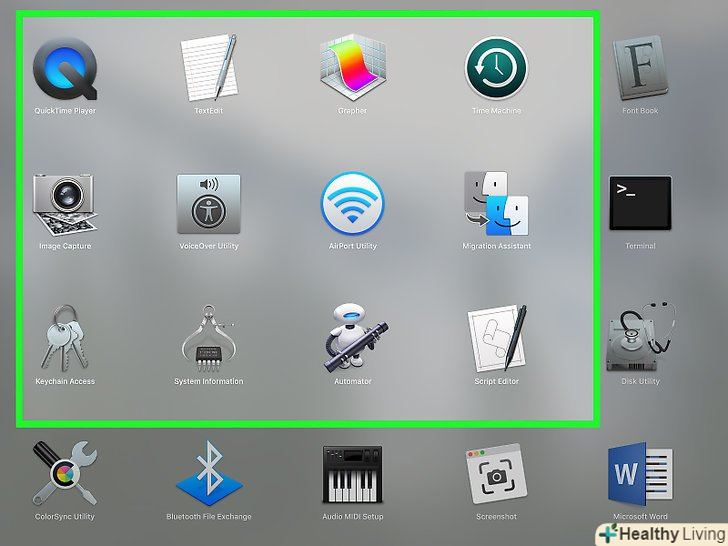Click the "Bluetooth File Exchange" label
Image resolution: width=728 pixels, height=546 pixels.
(x=209, y=516)
